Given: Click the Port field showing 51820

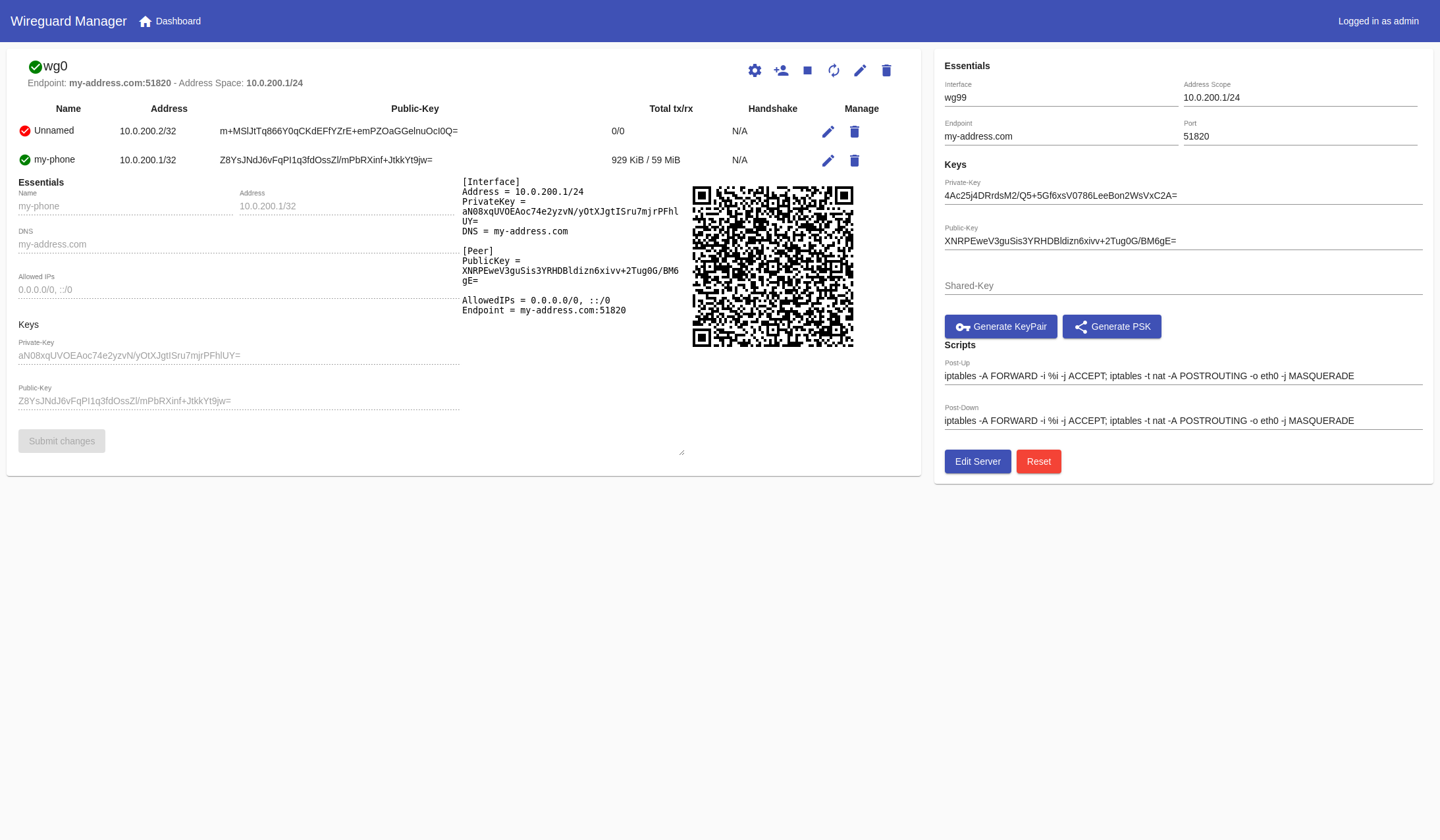Looking at the screenshot, I should pyautogui.click(x=1299, y=136).
